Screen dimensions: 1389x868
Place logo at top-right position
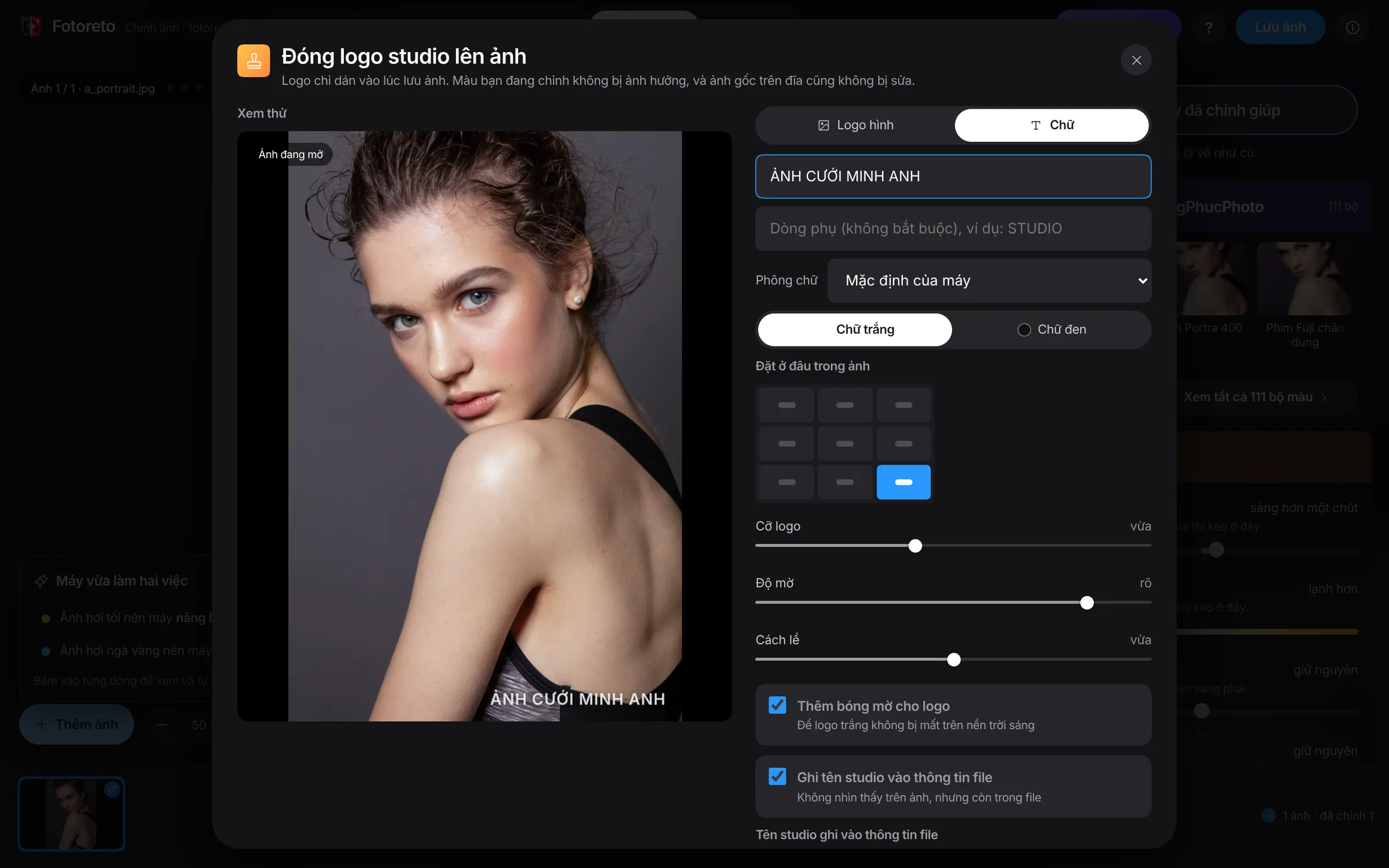point(903,405)
